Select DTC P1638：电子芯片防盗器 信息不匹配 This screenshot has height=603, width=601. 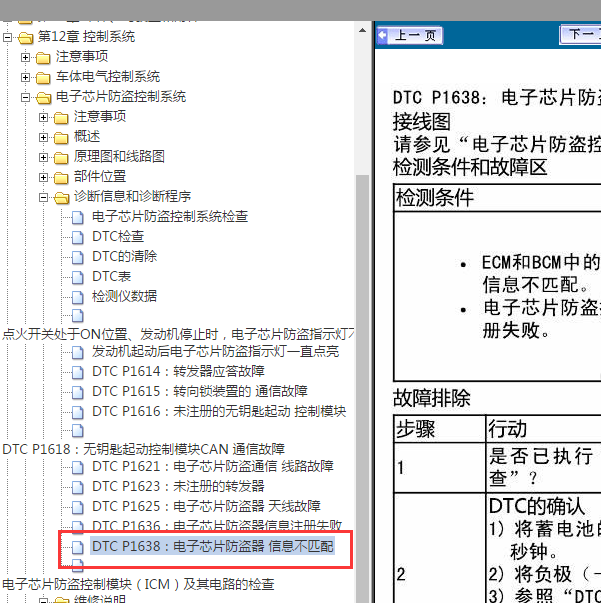pyautogui.click(x=213, y=546)
